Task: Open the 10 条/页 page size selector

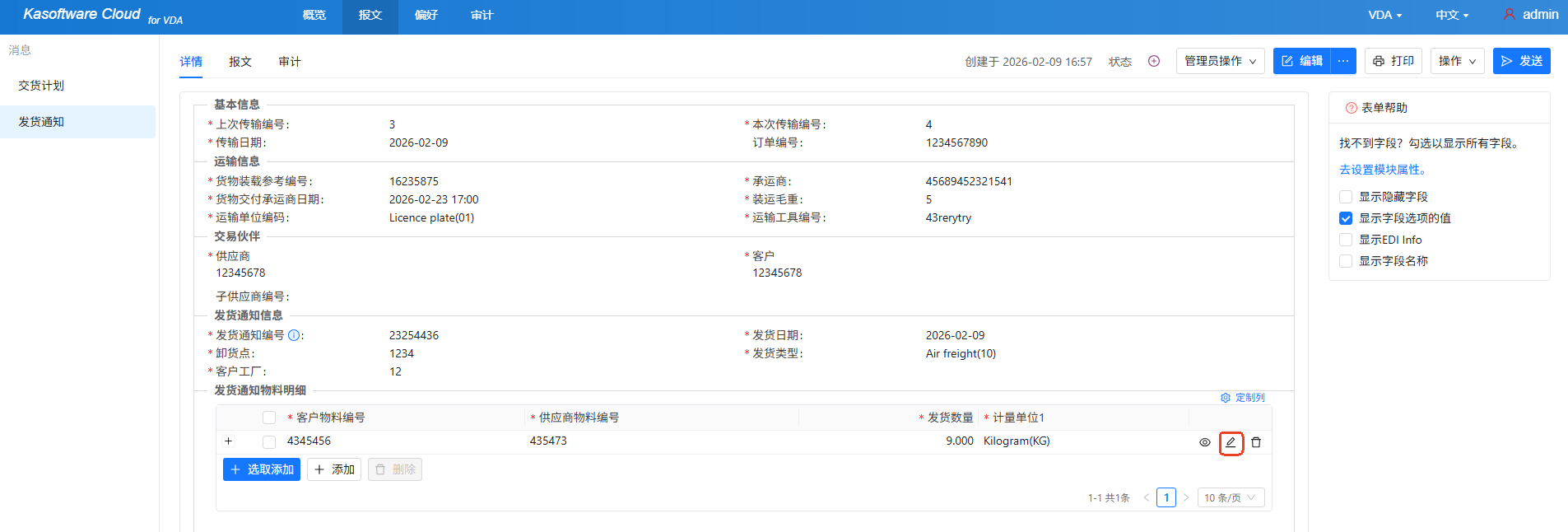Action: click(1230, 497)
